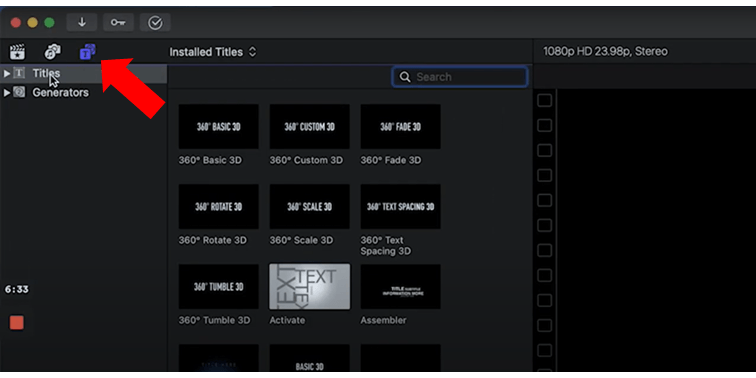Viewport: 756px width, 378px height.
Task: Click the 1080p HD 23.98p, Stereo label
Action: tap(606, 52)
